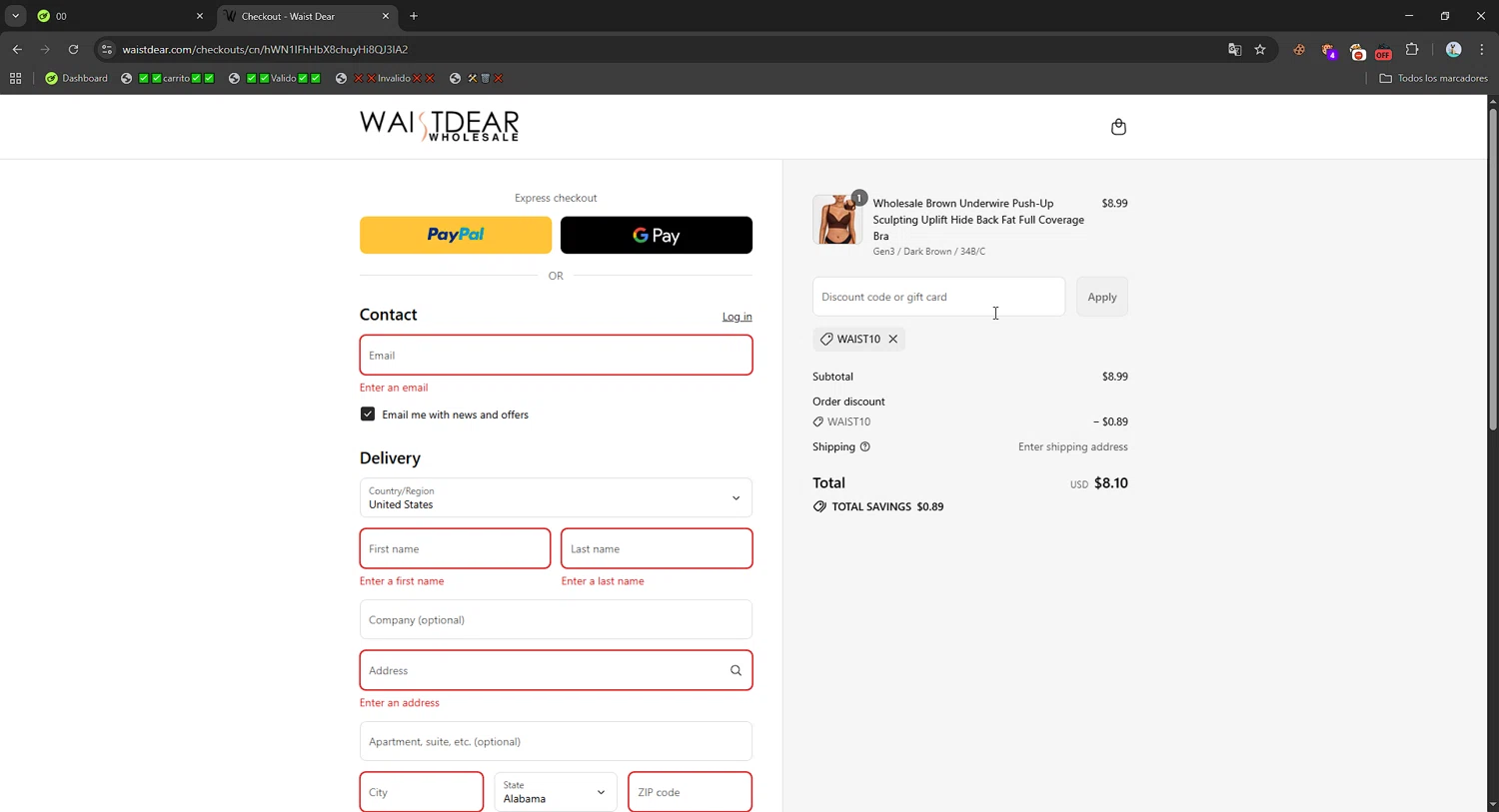Open the browser Extensions puzzle menu
1499x812 pixels.
pyautogui.click(x=1412, y=50)
